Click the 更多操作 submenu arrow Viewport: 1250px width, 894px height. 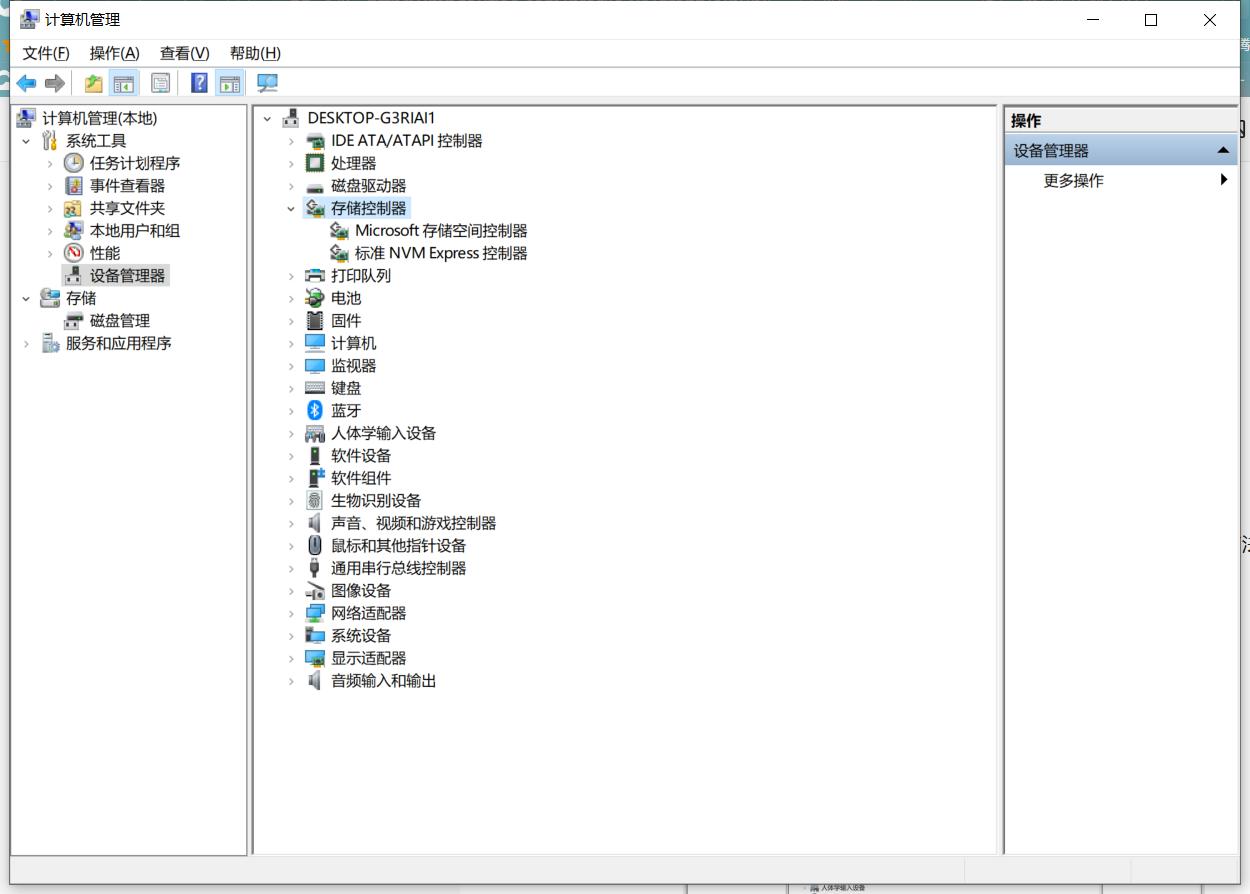coord(1224,180)
